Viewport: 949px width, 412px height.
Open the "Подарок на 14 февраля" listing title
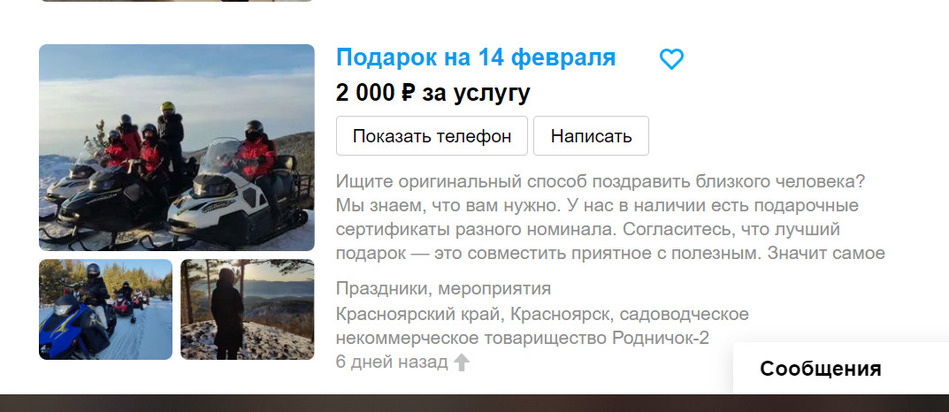(476, 58)
